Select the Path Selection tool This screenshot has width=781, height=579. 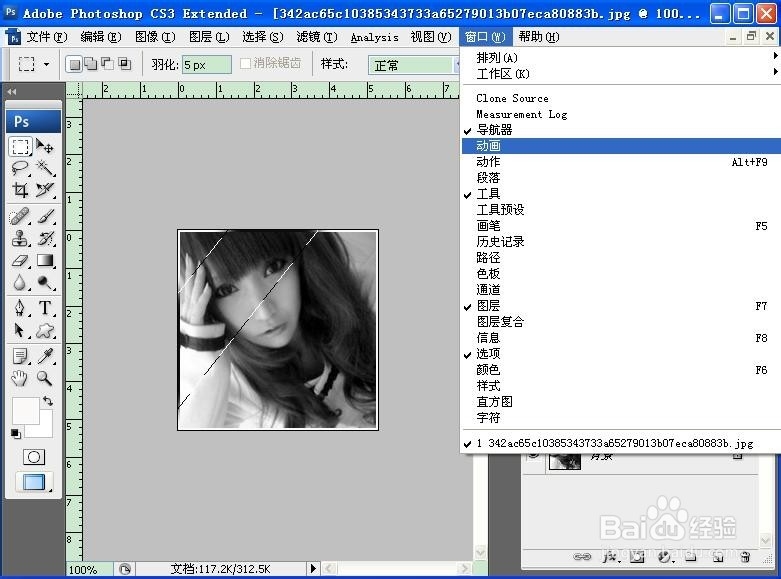tap(20, 330)
